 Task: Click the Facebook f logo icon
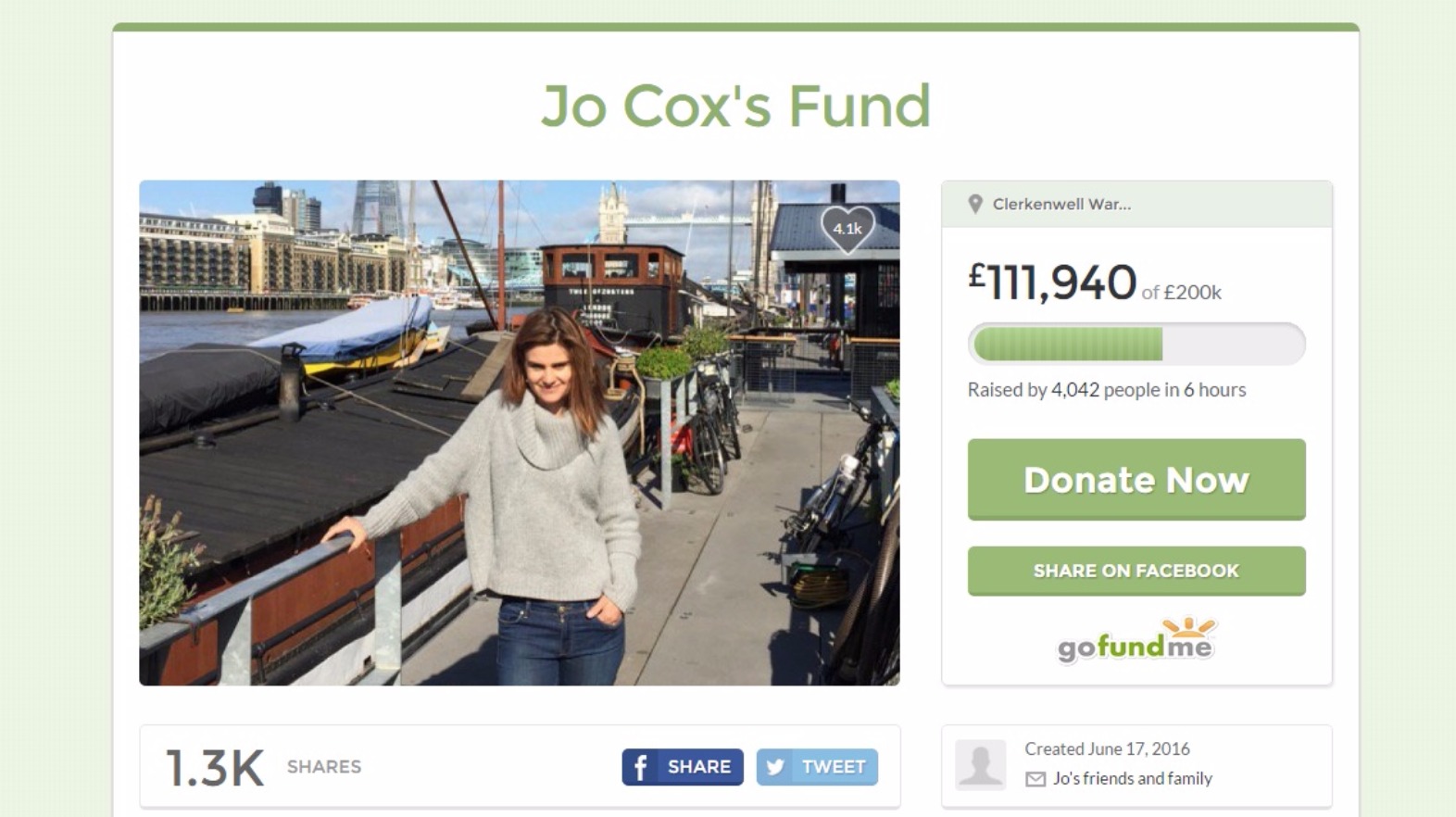tap(640, 767)
